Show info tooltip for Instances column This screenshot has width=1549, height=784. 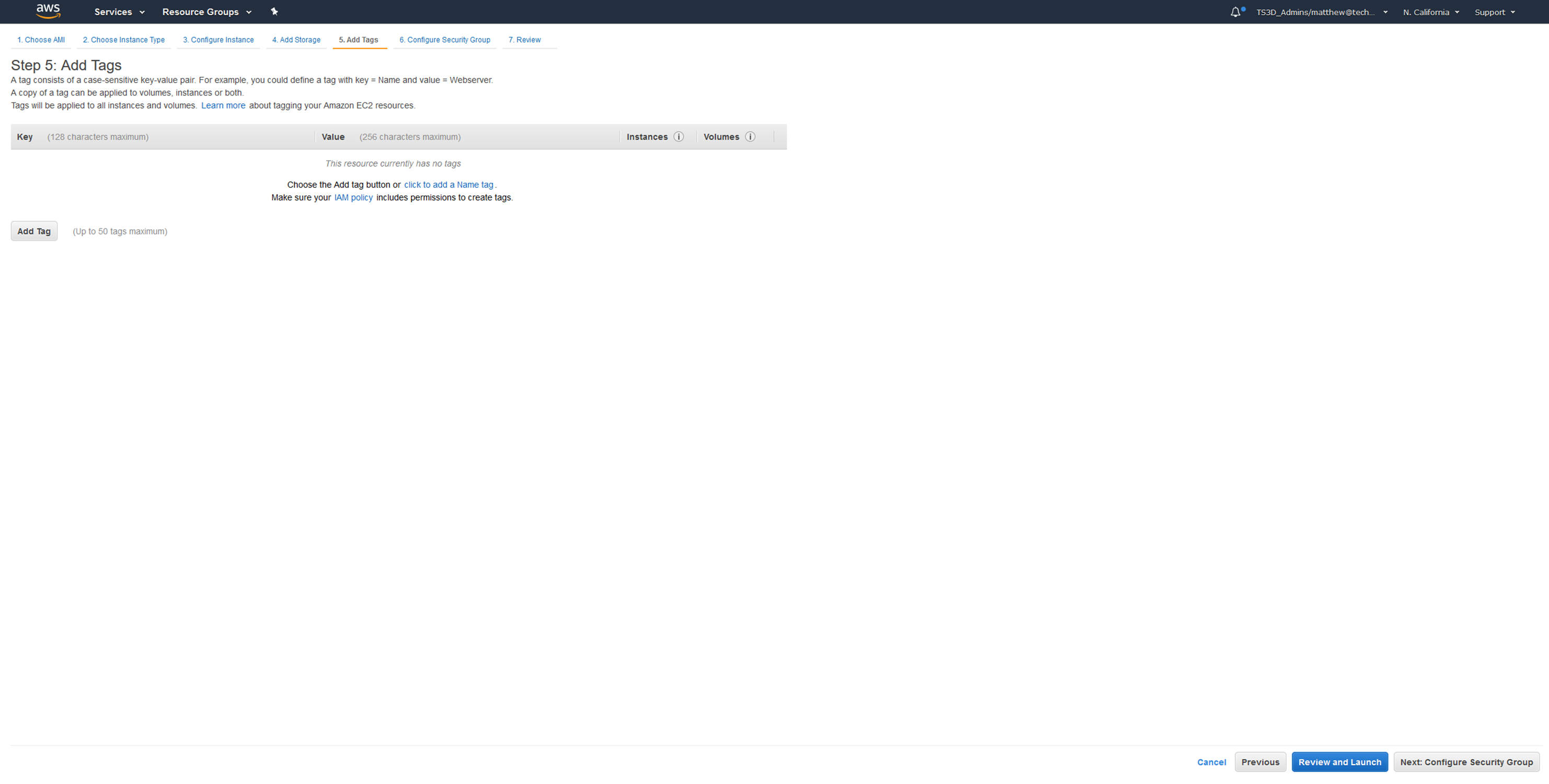click(679, 136)
